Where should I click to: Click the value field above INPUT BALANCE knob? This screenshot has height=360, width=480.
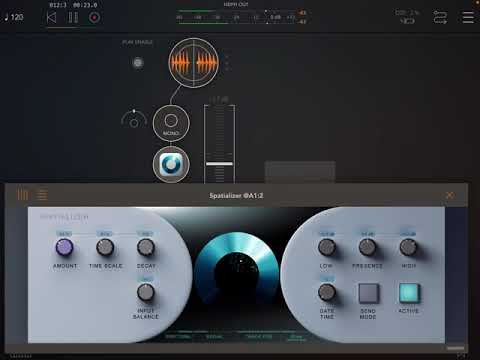click(x=146, y=279)
